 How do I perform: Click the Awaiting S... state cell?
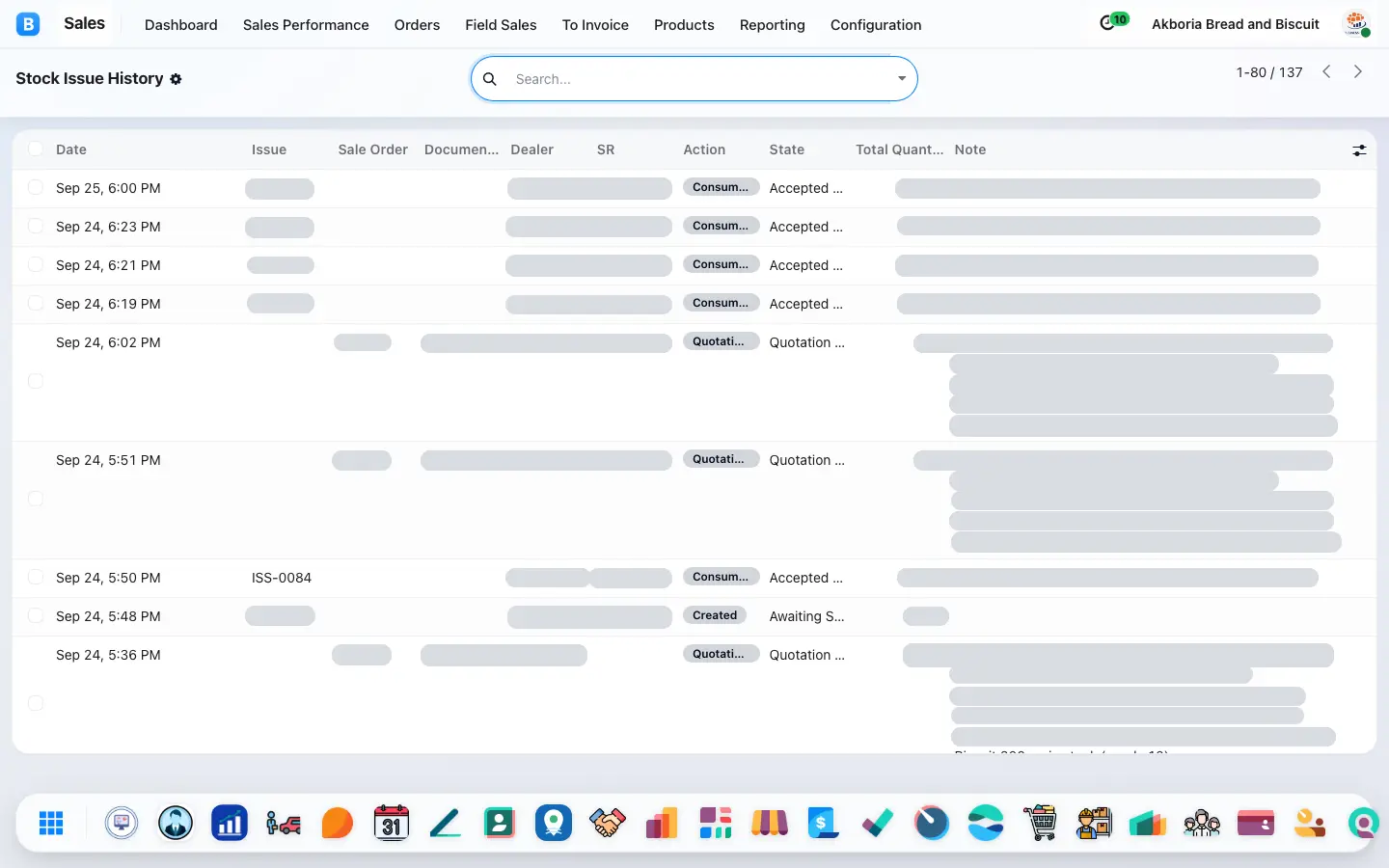[x=807, y=616]
